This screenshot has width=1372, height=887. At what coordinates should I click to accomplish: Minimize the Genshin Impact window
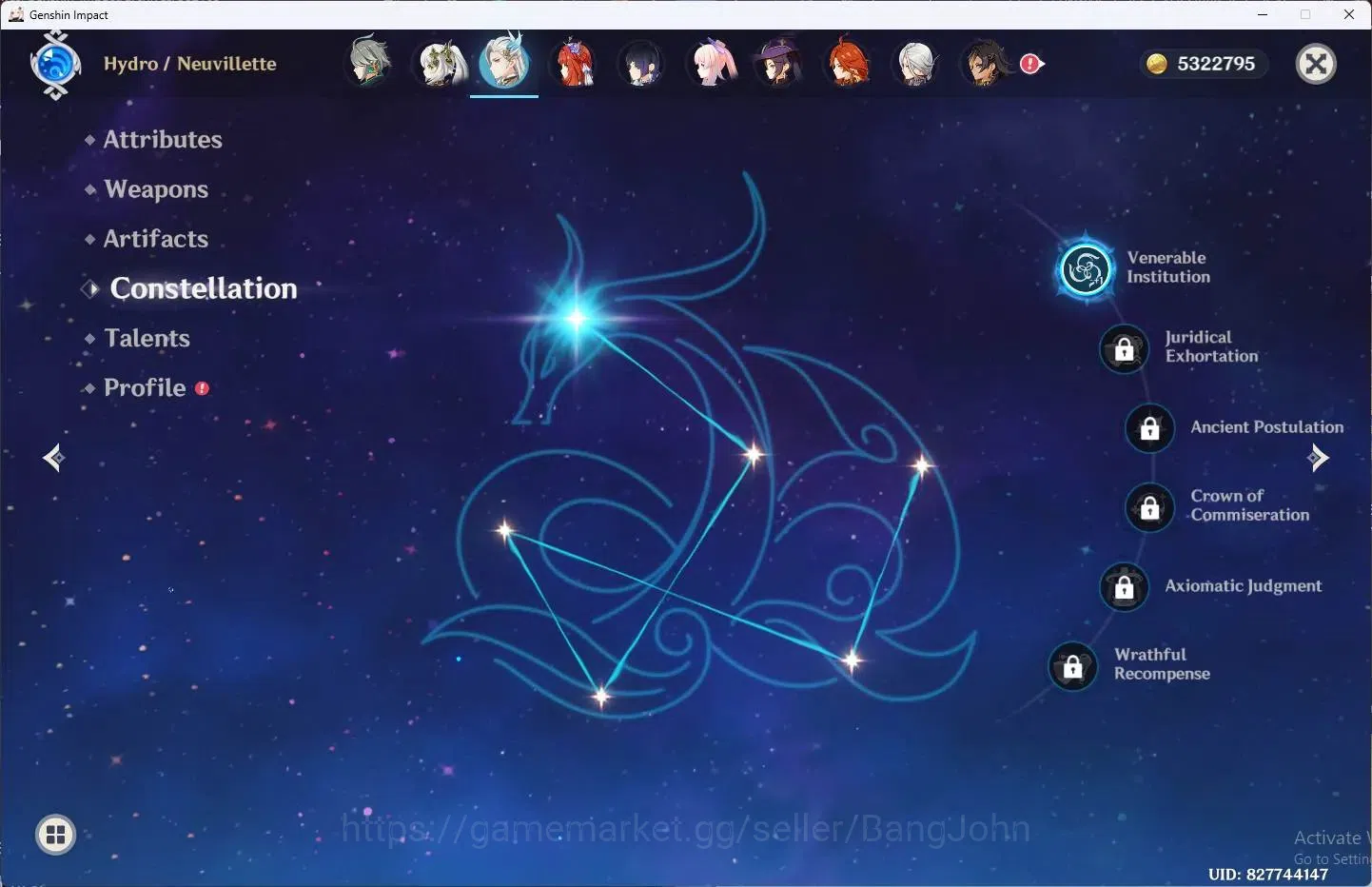click(1263, 14)
